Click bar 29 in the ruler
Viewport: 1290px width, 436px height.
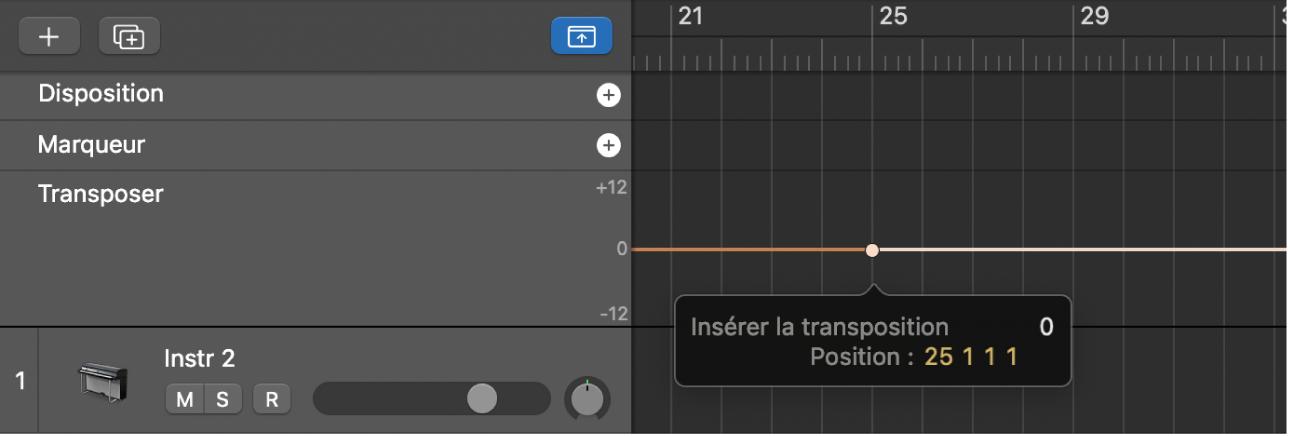point(1094,17)
